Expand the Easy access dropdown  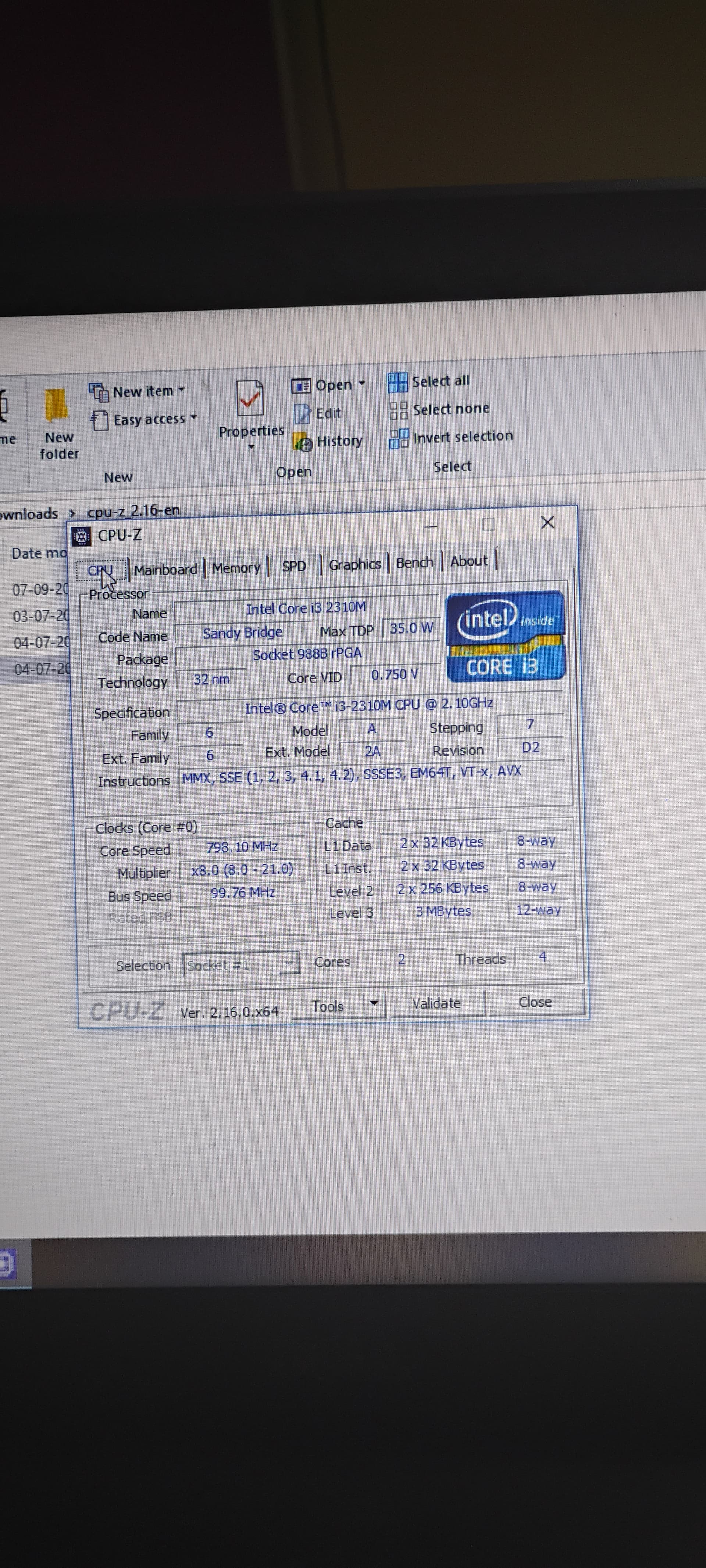194,418
